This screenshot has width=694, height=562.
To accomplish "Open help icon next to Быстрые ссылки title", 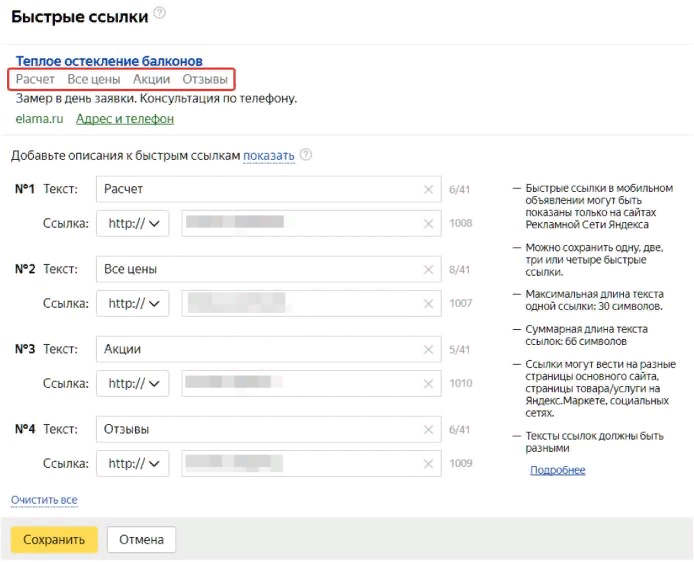I will pos(159,13).
